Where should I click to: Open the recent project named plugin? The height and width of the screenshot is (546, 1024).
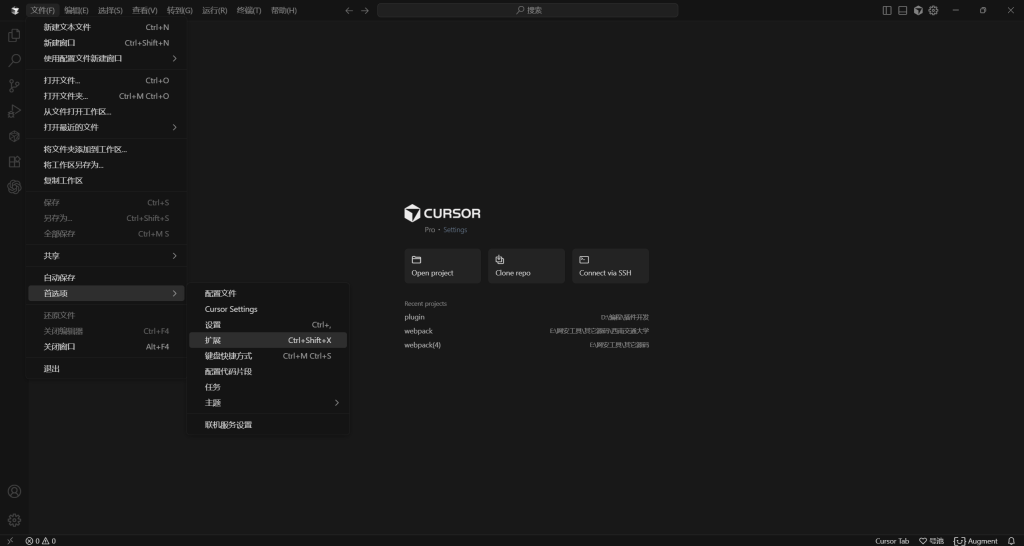[414, 317]
